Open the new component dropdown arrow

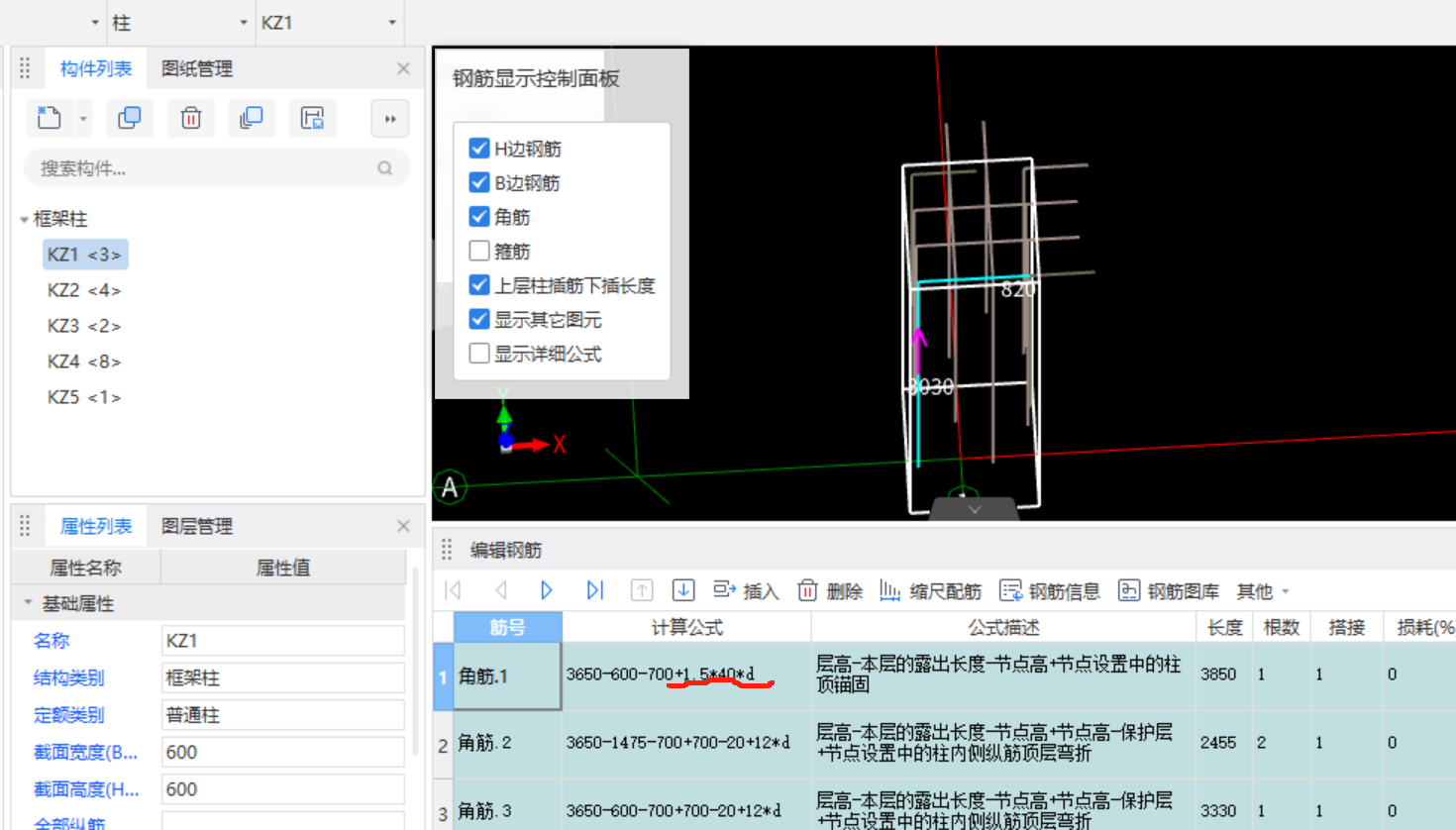(x=83, y=119)
